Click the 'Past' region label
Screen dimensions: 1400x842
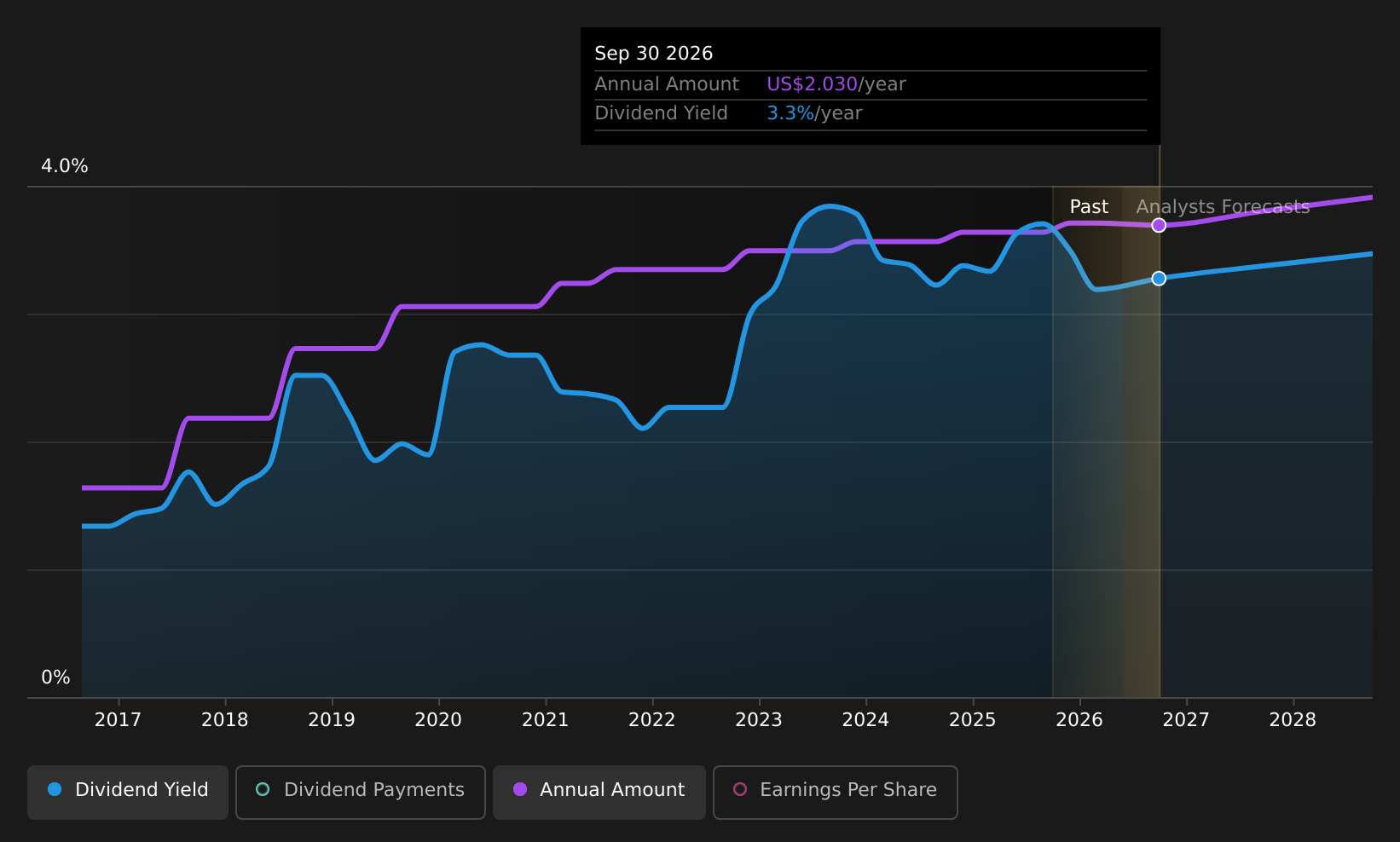pos(1089,207)
